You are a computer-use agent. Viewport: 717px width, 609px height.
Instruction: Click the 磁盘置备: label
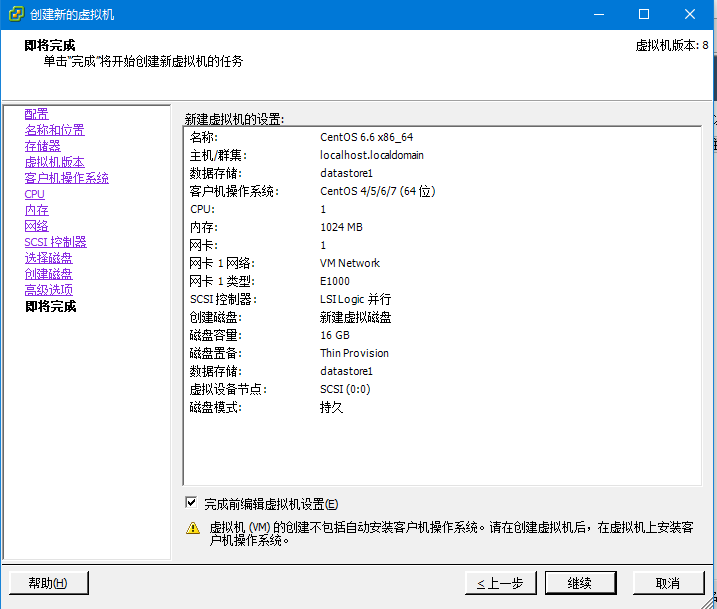point(216,353)
